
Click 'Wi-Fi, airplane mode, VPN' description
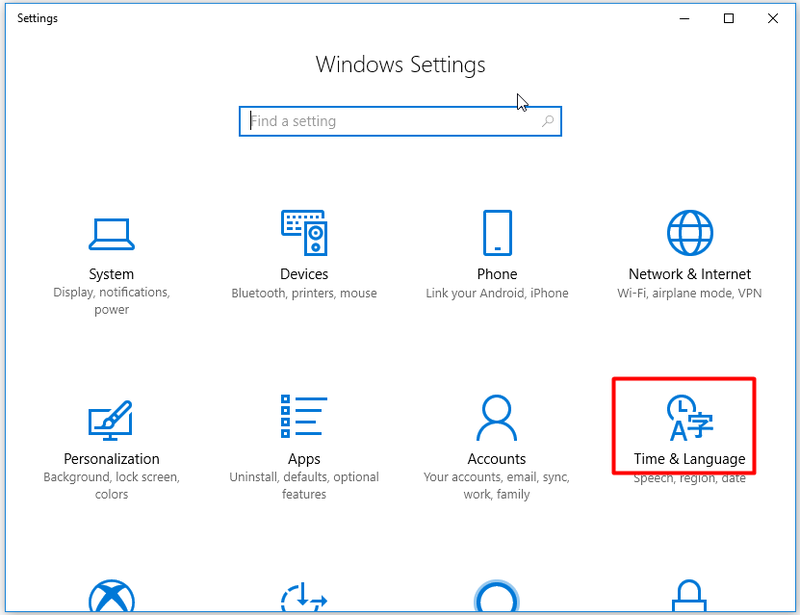689,293
